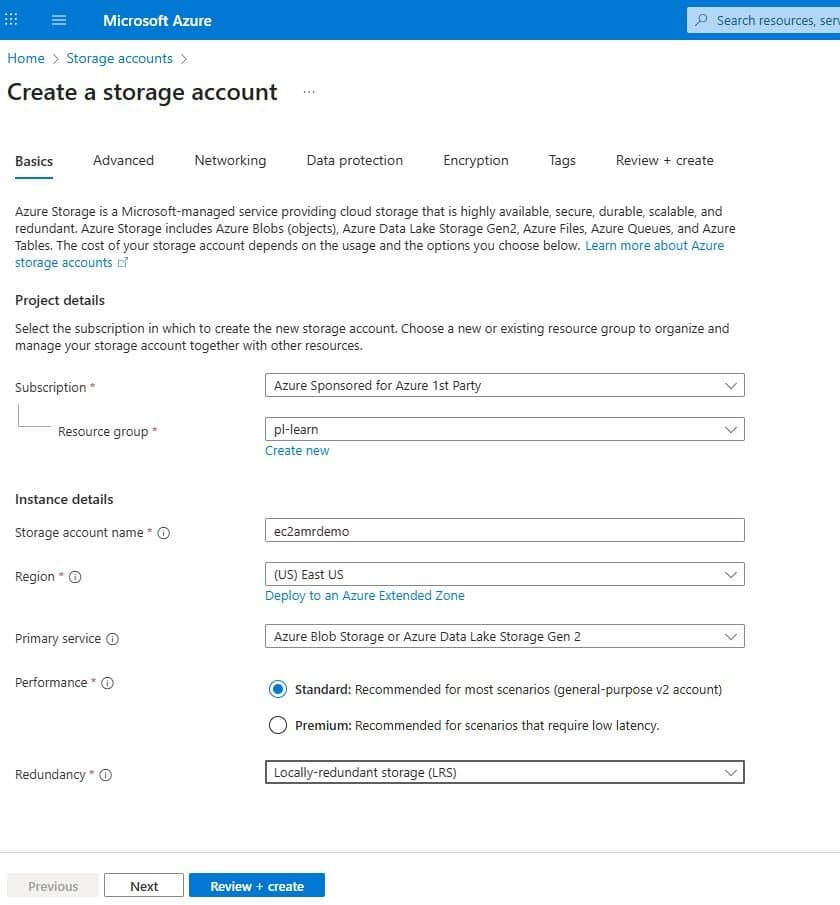
Task: Click the info icon next to Primary service
Action: coord(115,639)
